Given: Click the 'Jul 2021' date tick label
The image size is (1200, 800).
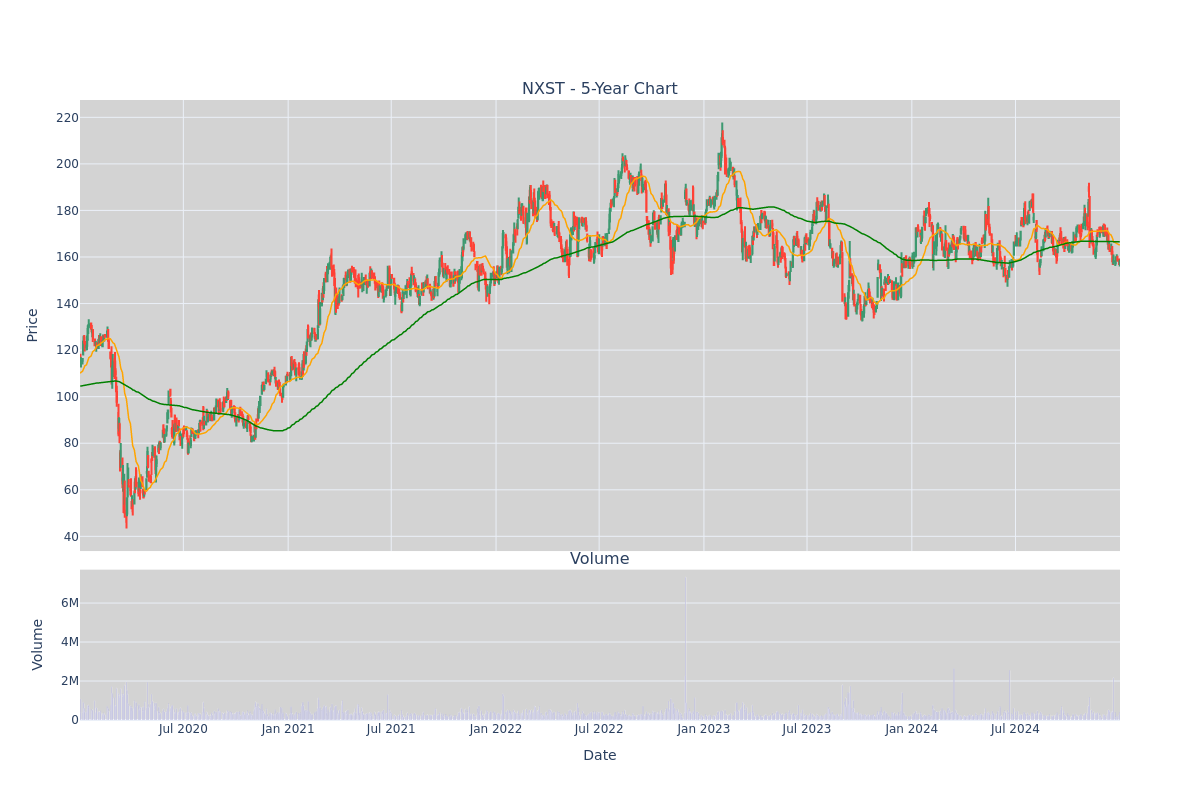Looking at the screenshot, I should [x=391, y=729].
